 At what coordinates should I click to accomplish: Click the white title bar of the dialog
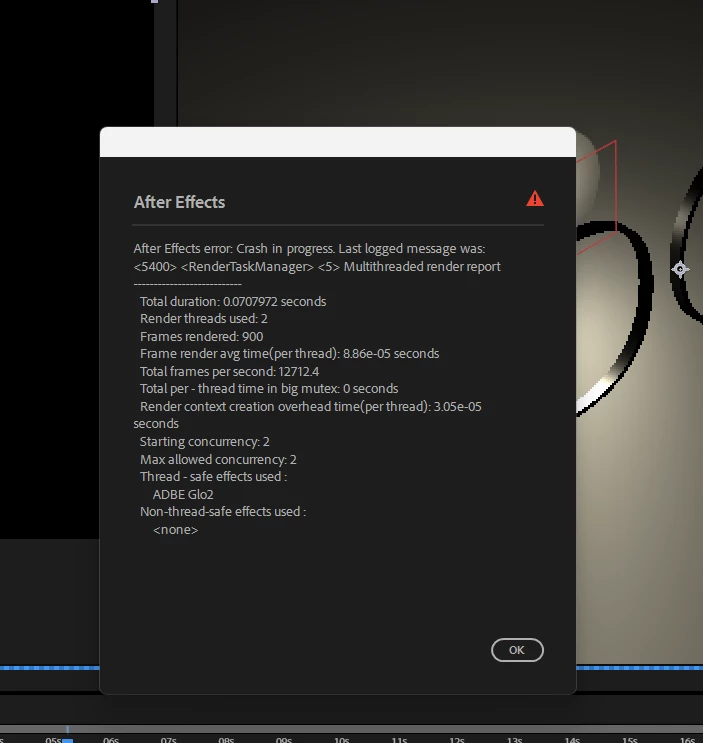point(338,142)
